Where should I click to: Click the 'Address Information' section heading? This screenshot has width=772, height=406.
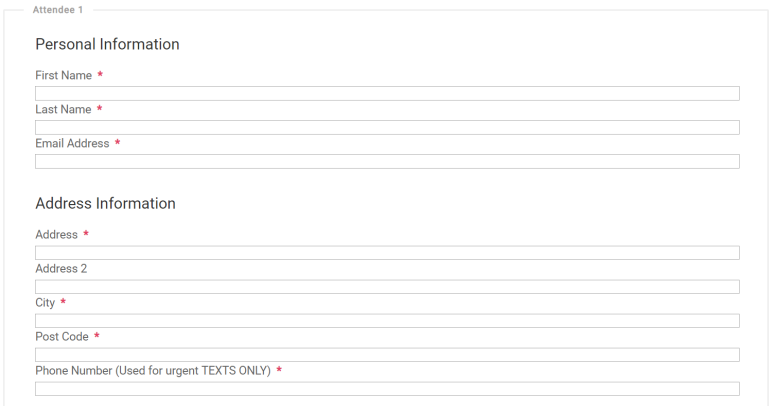point(105,203)
